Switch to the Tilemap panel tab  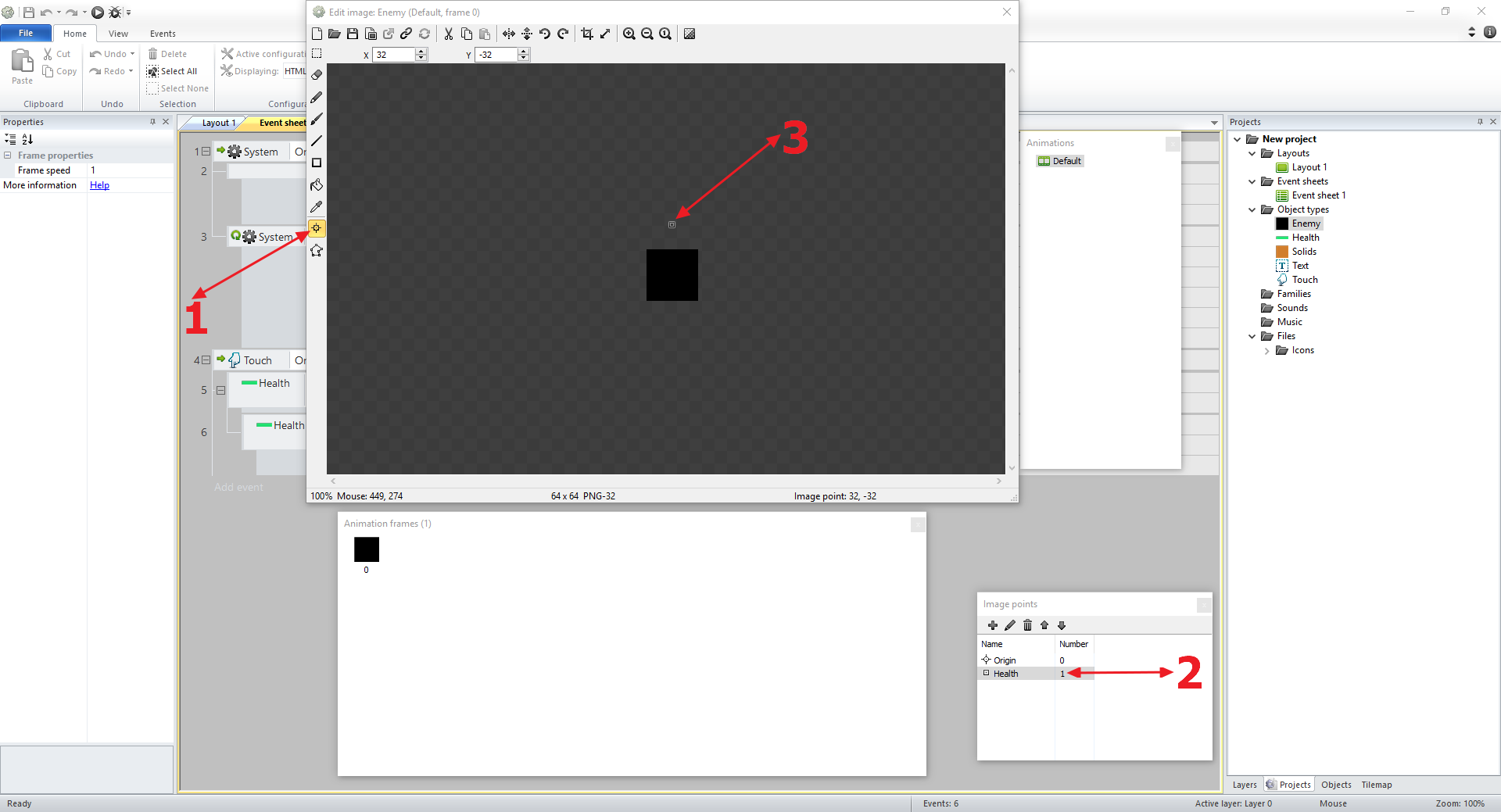(x=1377, y=785)
